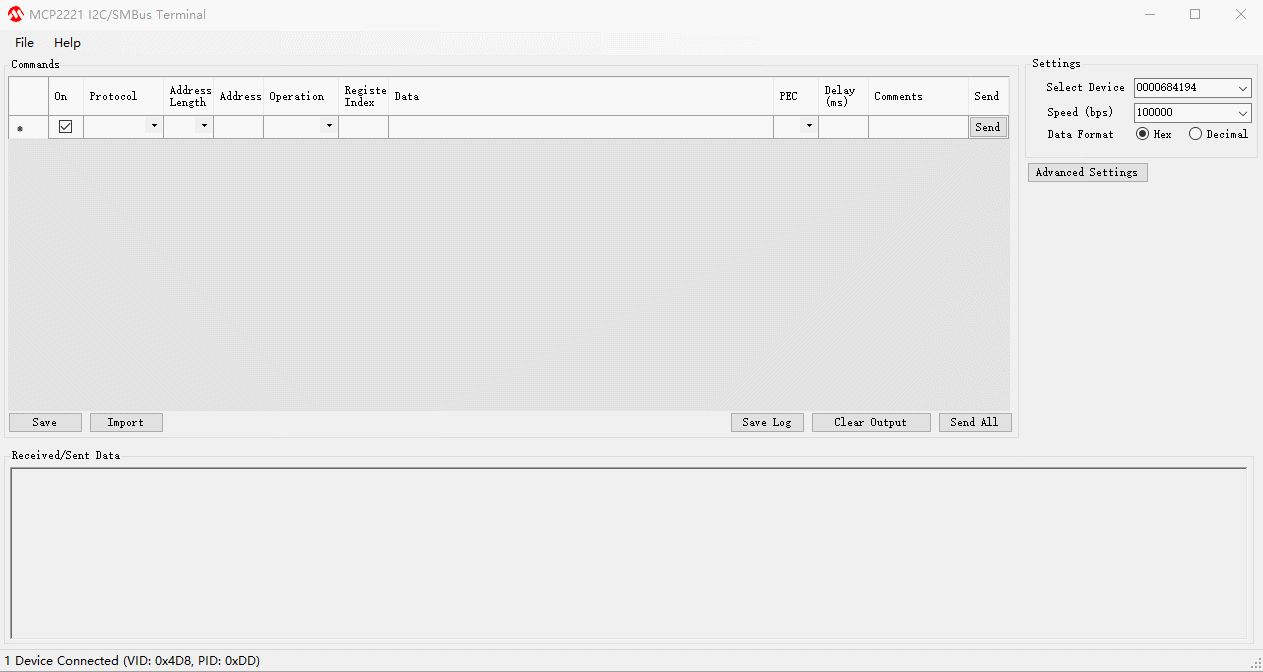Click the Register Index cell

pos(364,127)
